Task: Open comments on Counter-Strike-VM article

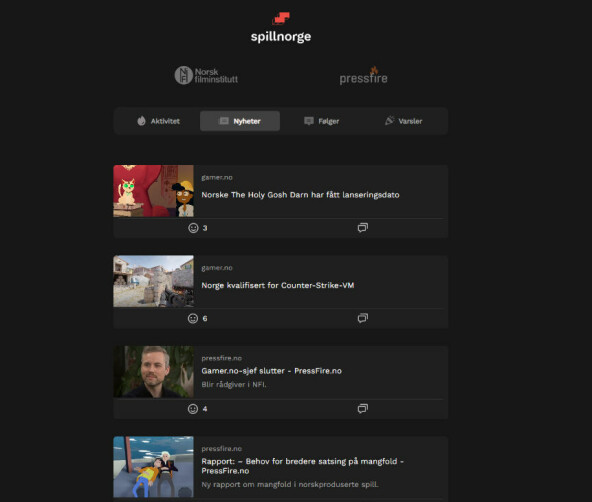Action: tap(362, 318)
